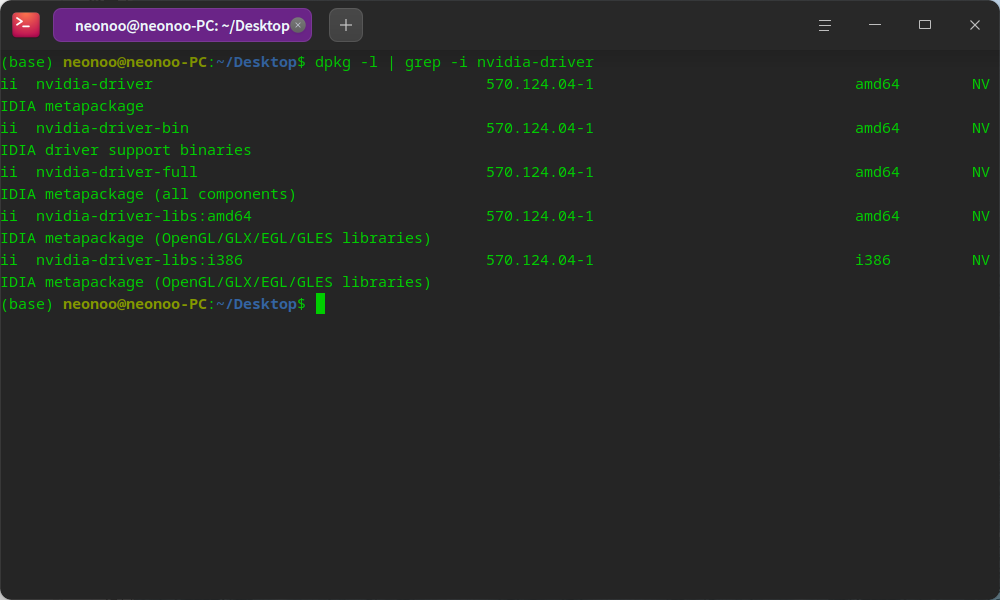Click the nvidia-driver package name
1000x600 pixels.
94,84
